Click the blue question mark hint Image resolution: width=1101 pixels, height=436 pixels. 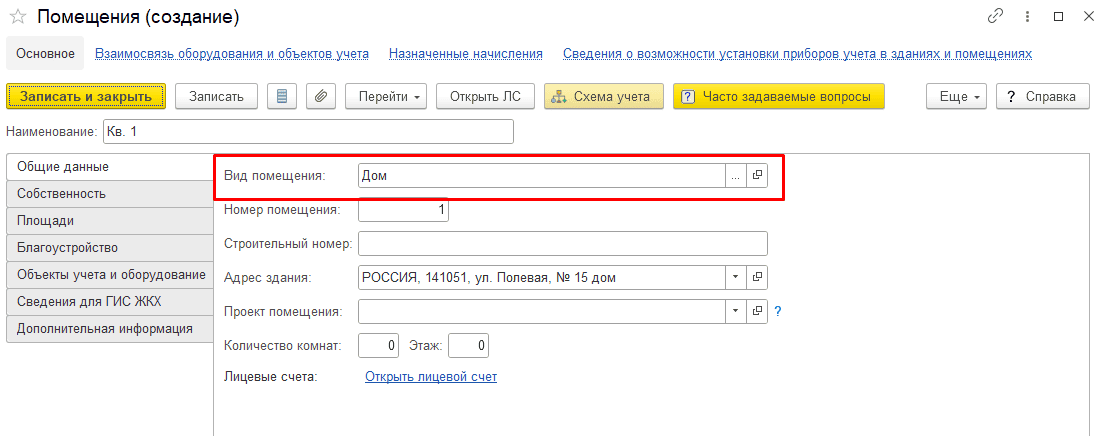(x=777, y=311)
